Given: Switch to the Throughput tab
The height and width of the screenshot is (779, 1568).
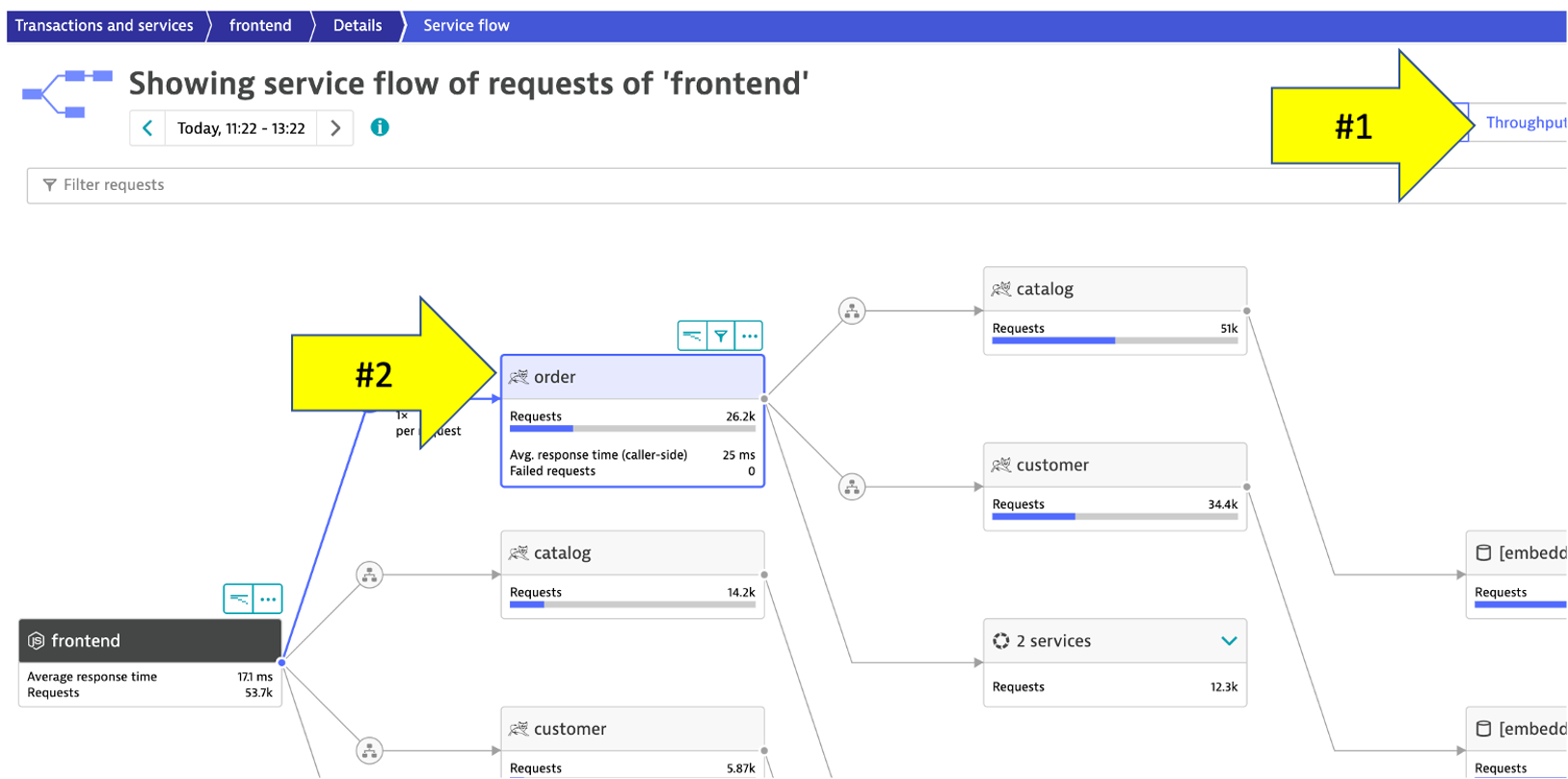Looking at the screenshot, I should 1525,122.
